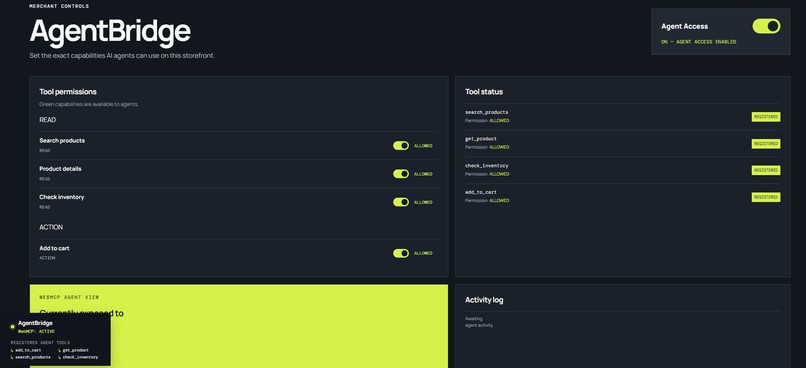Select search_products in the registered agent tools
The image size is (806, 368).
[x=32, y=357]
